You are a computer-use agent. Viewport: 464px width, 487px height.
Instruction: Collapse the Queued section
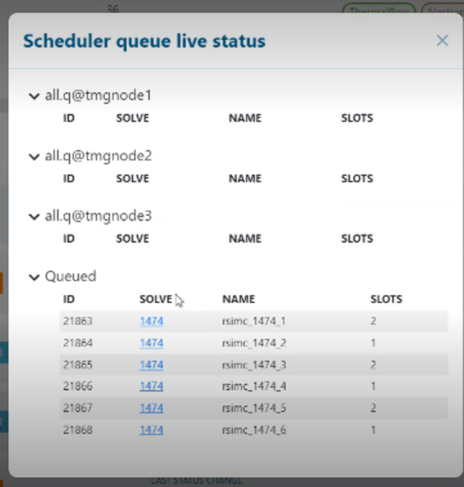coord(34,277)
